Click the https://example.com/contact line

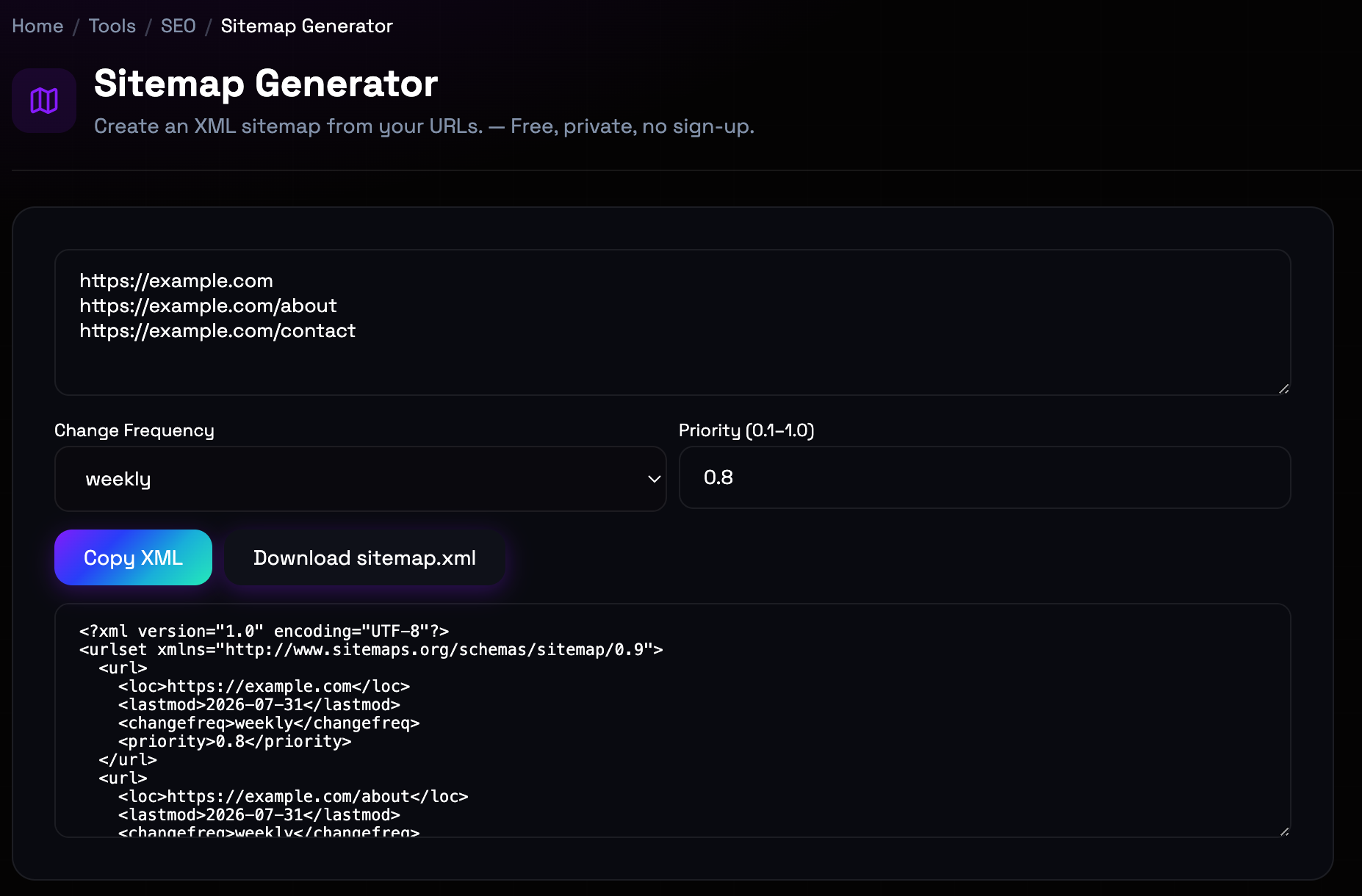point(217,330)
